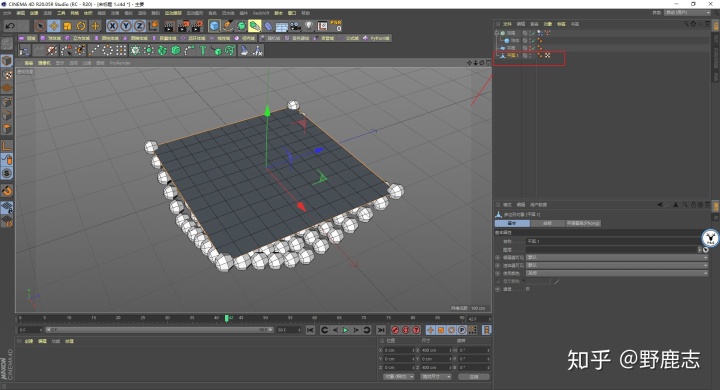Click the MoGraph Text (T) icon
The image size is (720, 390).
pos(202,51)
